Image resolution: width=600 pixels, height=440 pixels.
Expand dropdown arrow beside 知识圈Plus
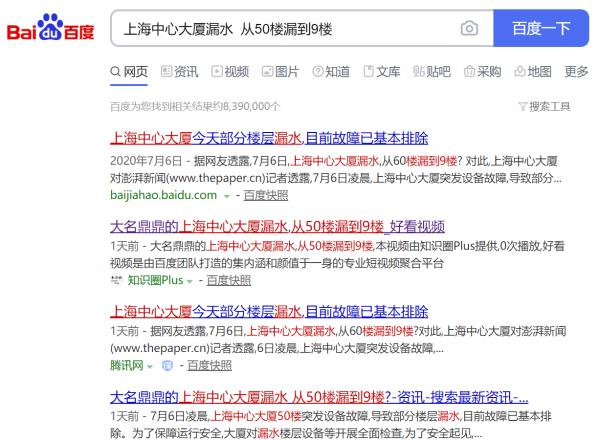pyautogui.click(x=190, y=281)
